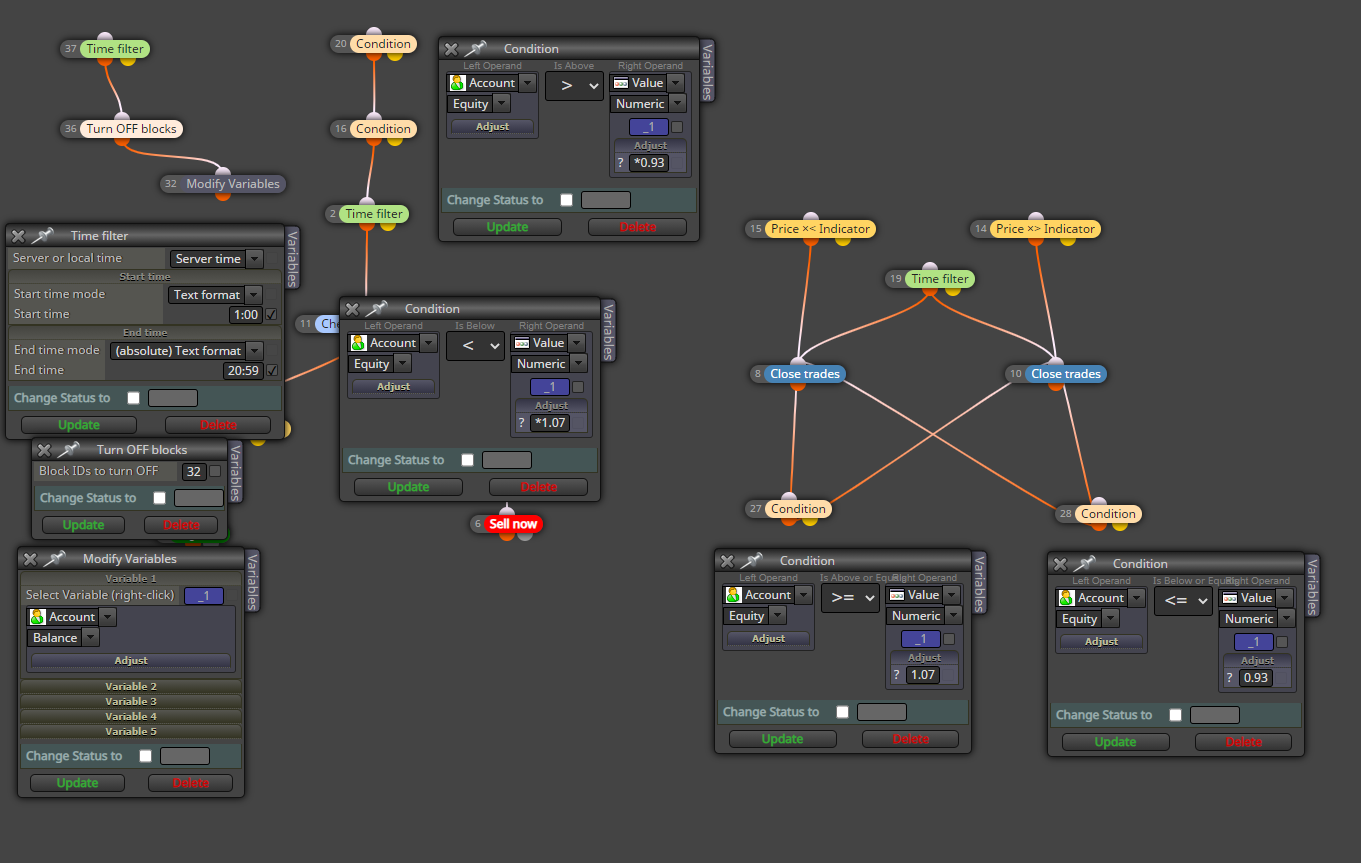Toggle Block IDs to turn OFF checkbox
This screenshot has height=863, width=1361.
click(x=214, y=471)
